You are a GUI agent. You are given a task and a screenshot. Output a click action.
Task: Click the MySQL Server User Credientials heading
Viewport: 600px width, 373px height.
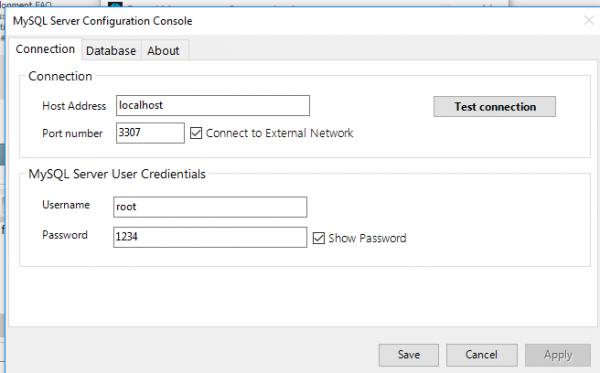pyautogui.click(x=117, y=174)
